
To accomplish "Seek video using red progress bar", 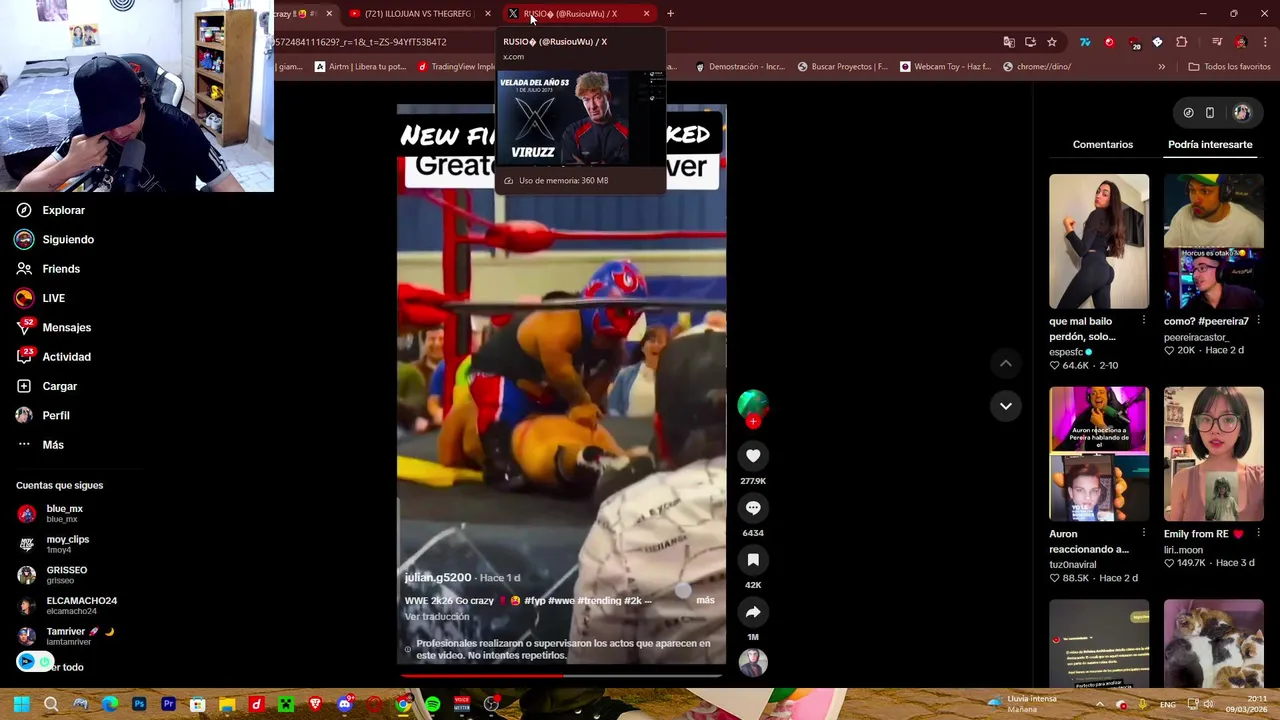I will [561, 676].
